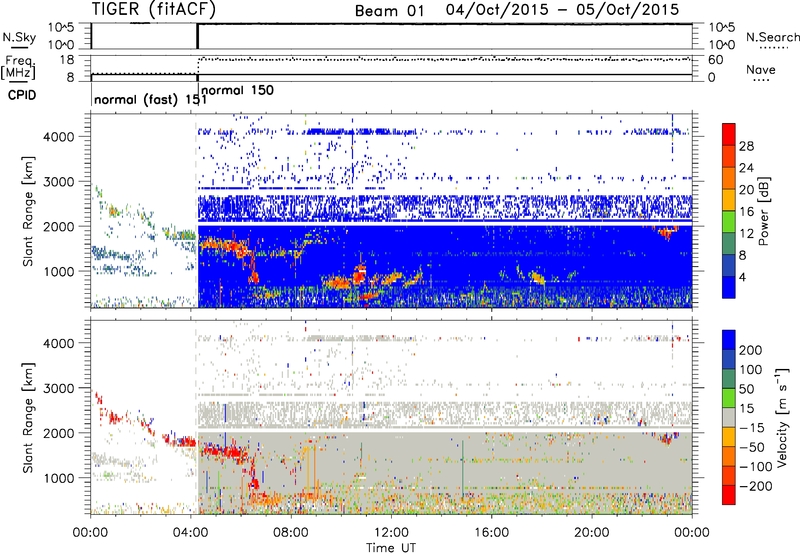Click the '12:00' time axis tick label
The image size is (800, 554).
tap(391, 533)
